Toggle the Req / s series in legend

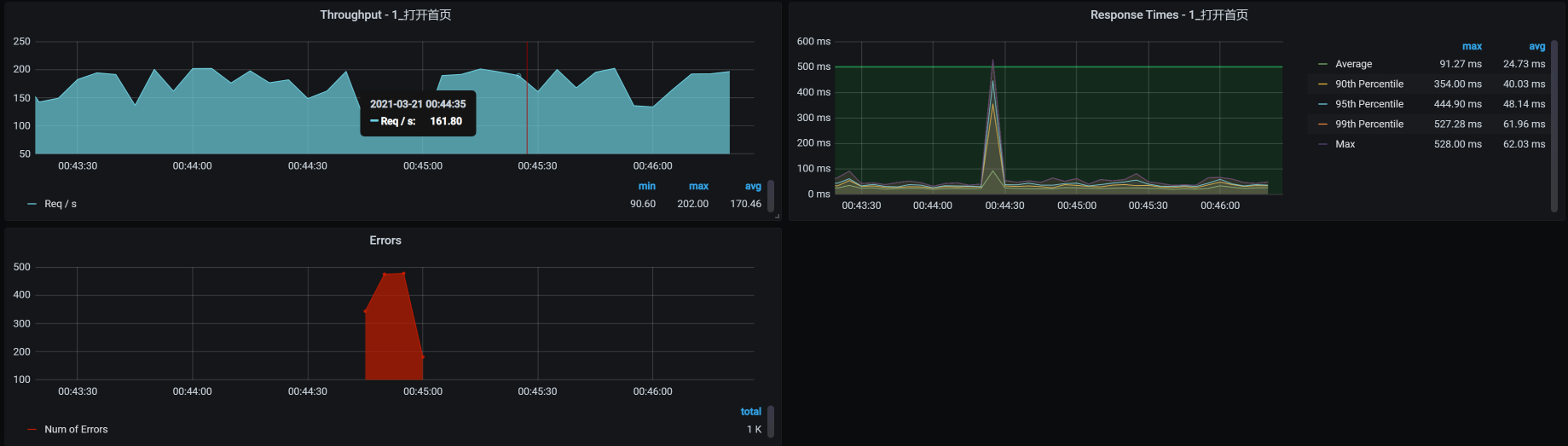61,204
